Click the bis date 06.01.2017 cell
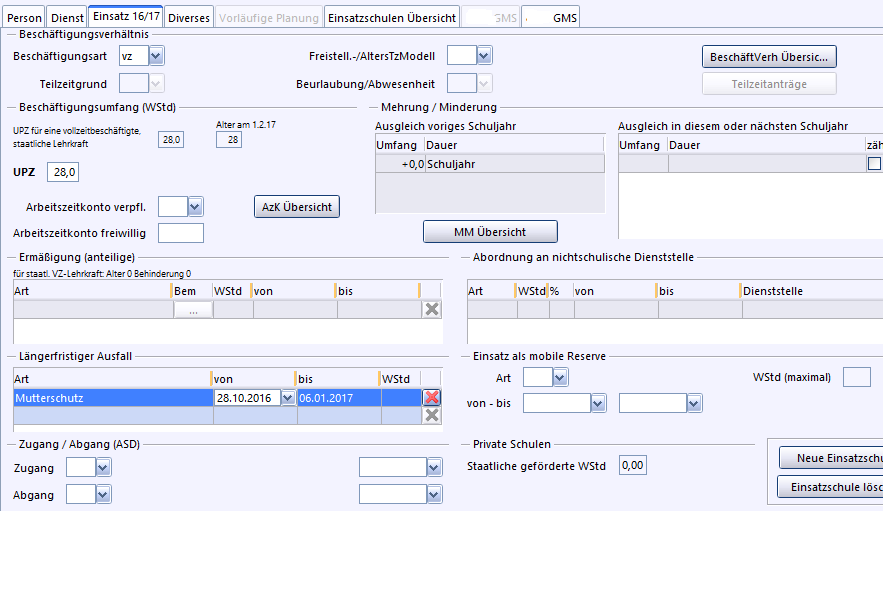This screenshot has height=615, width=883. (339, 398)
